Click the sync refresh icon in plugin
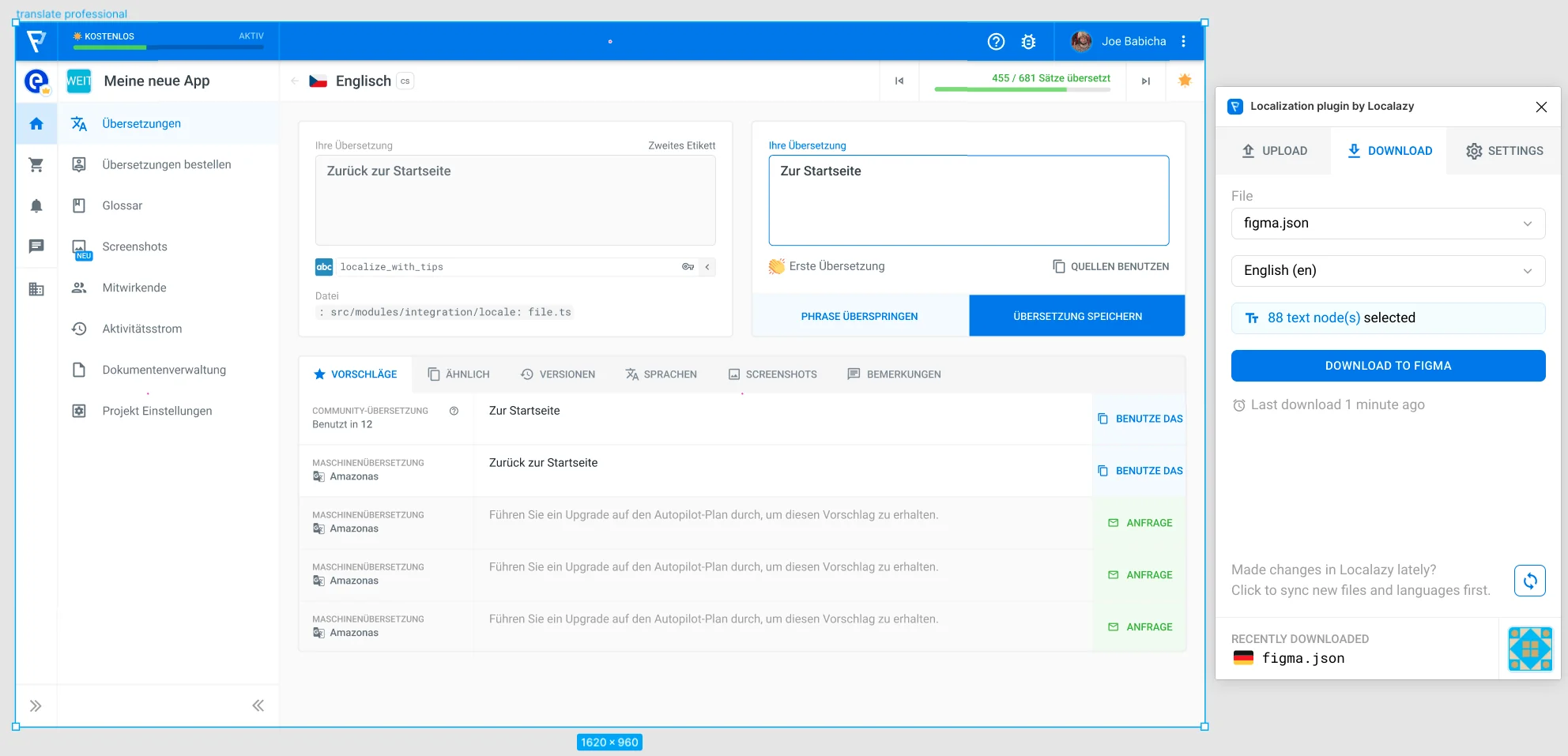1568x756 pixels. pos(1529,581)
